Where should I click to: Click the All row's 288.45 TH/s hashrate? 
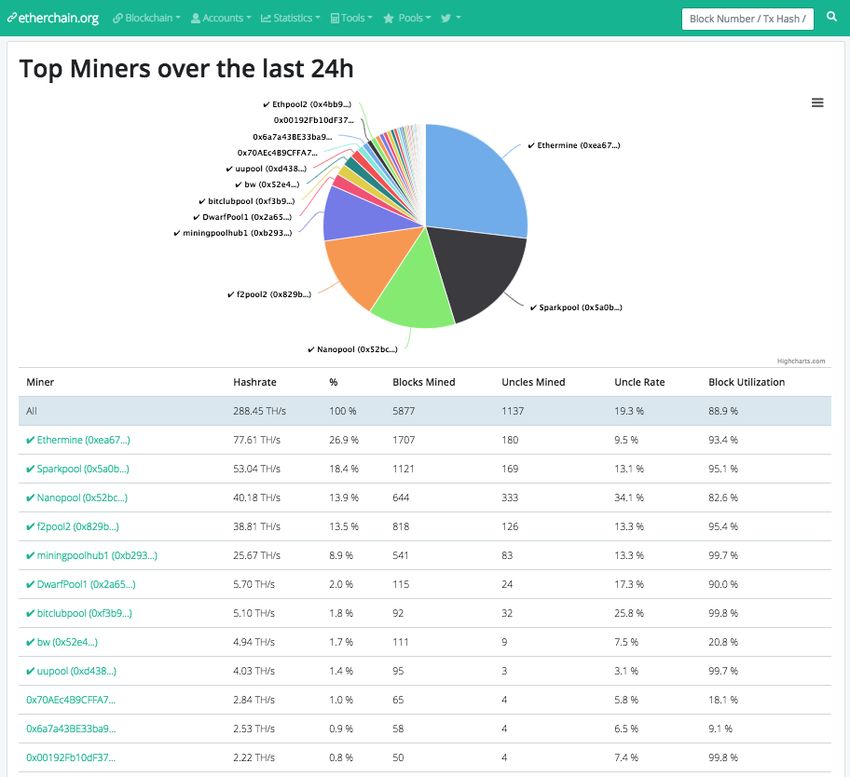[260, 411]
